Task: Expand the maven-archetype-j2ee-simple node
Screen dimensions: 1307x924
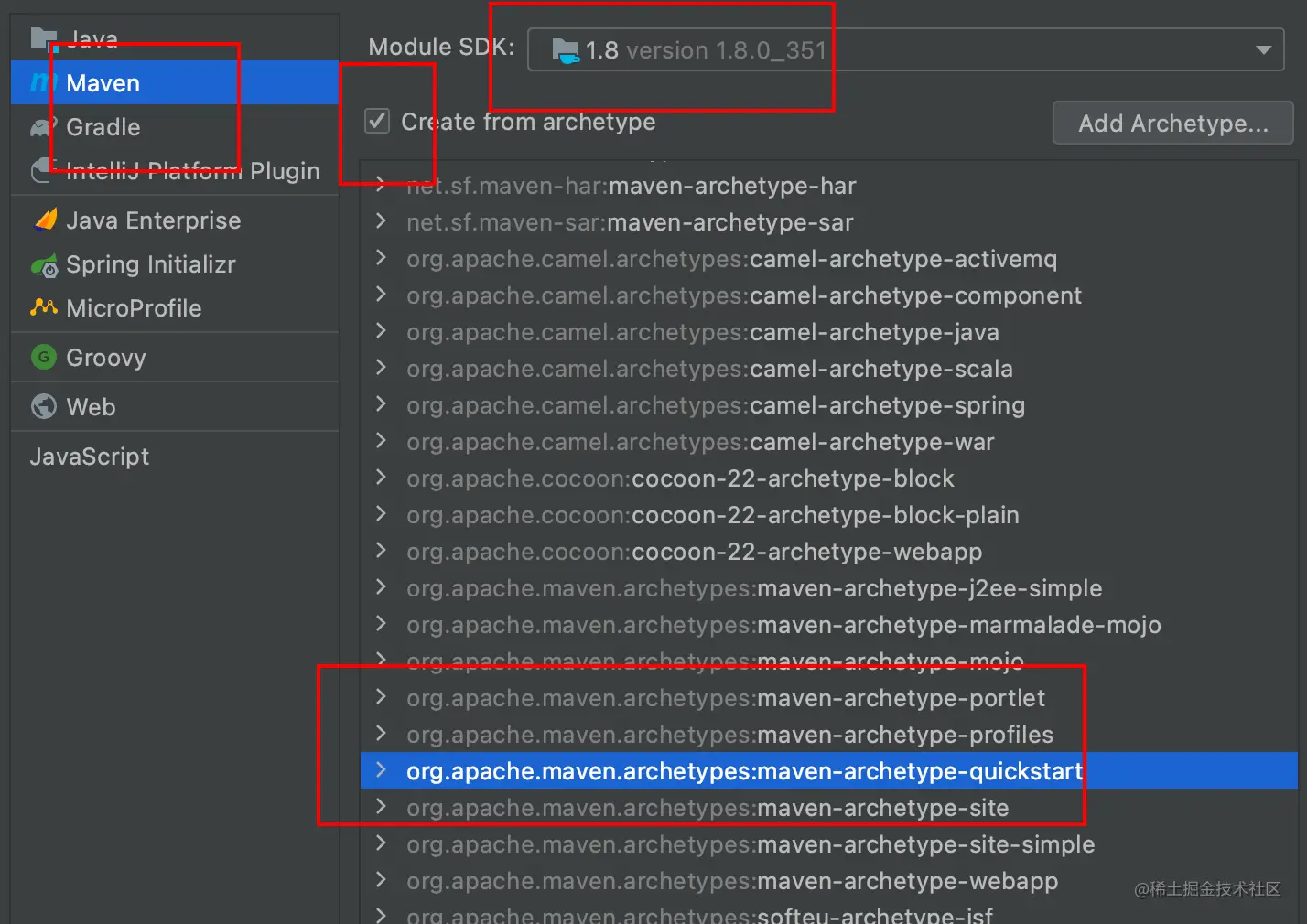Action: (381, 587)
